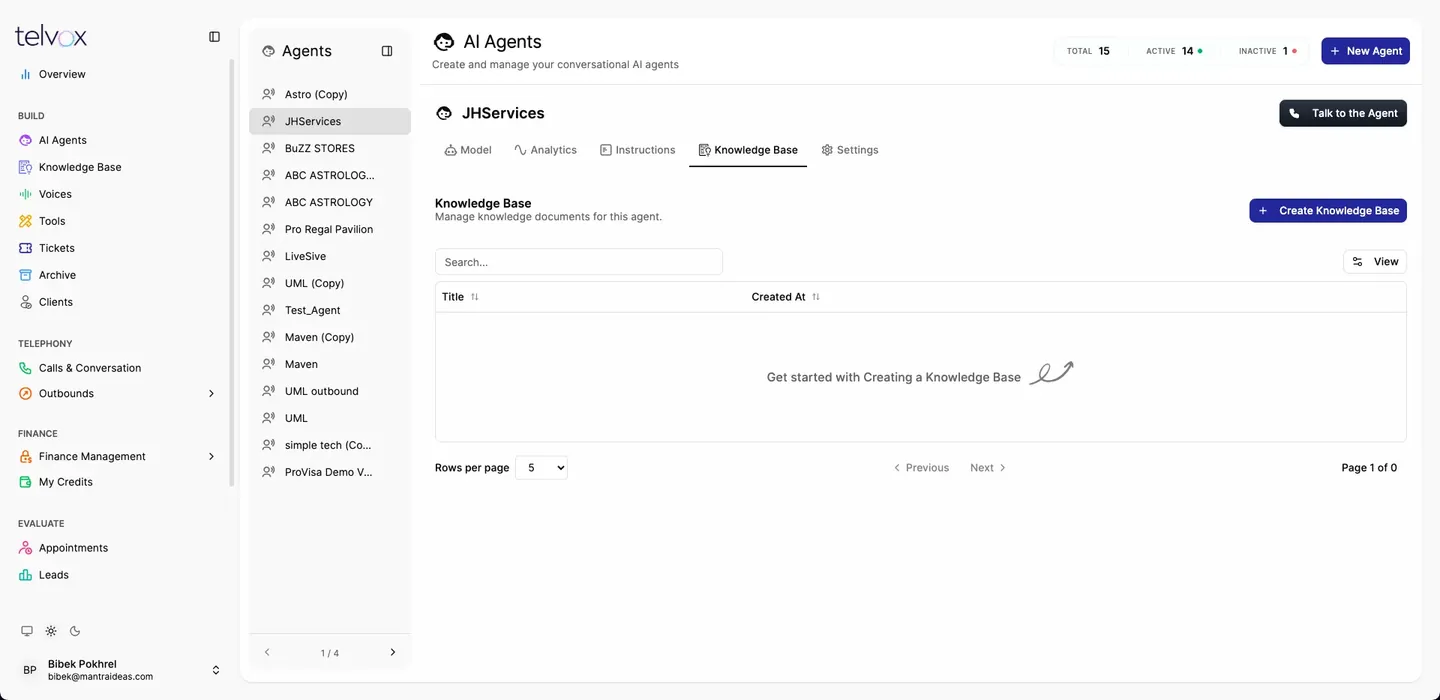Switch to the Model tab
The width and height of the screenshot is (1440, 700).
click(468, 150)
